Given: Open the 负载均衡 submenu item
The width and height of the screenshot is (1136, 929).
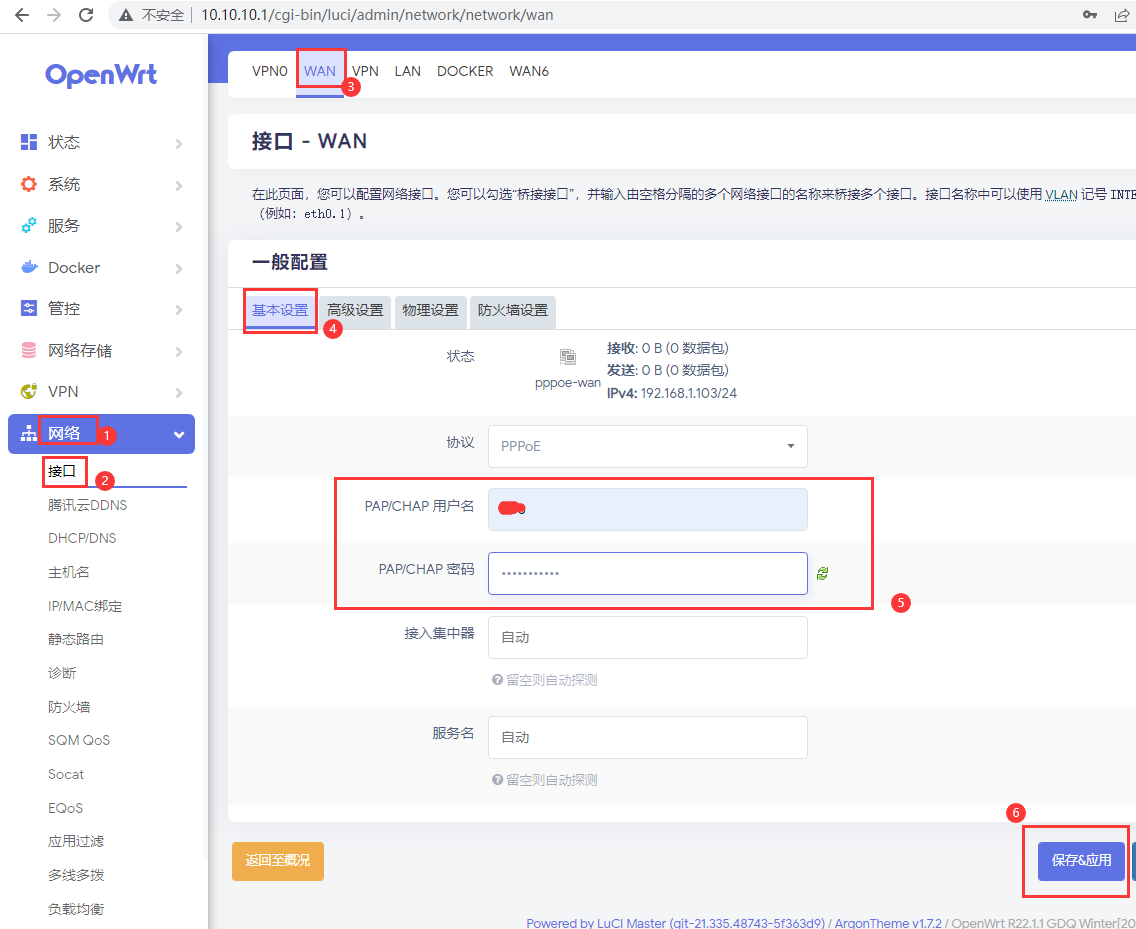Looking at the screenshot, I should pos(76,909).
